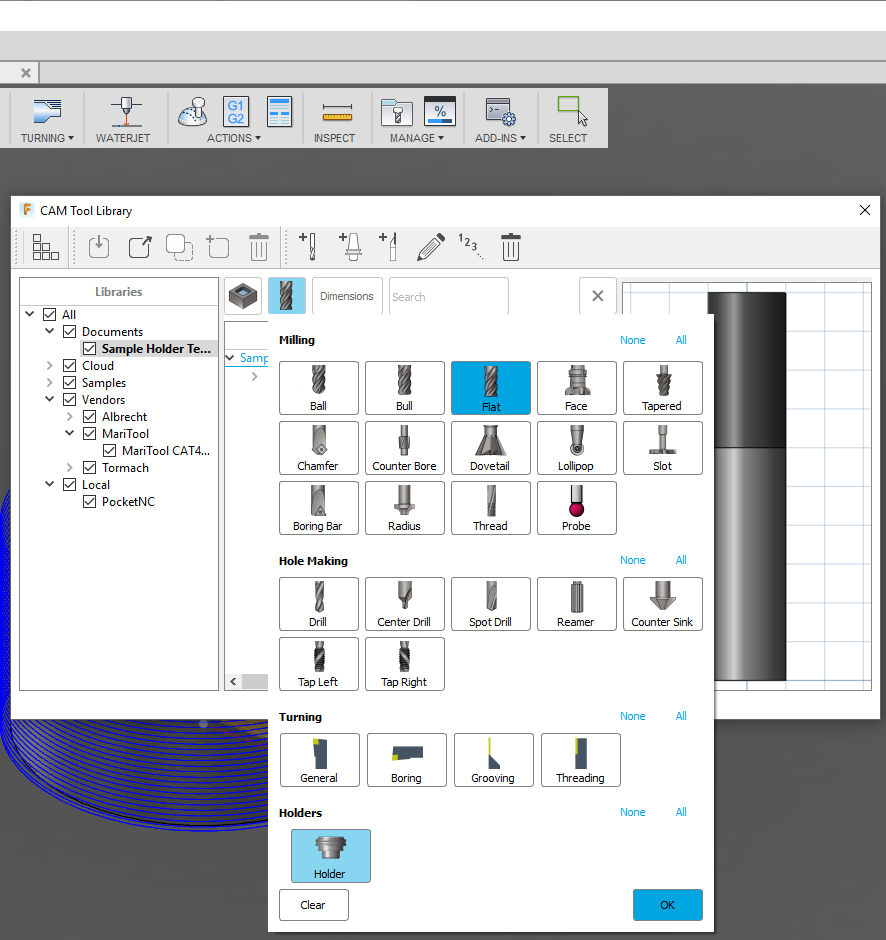Toggle the All libraries checkbox
Image resolution: width=886 pixels, height=940 pixels.
tap(50, 314)
